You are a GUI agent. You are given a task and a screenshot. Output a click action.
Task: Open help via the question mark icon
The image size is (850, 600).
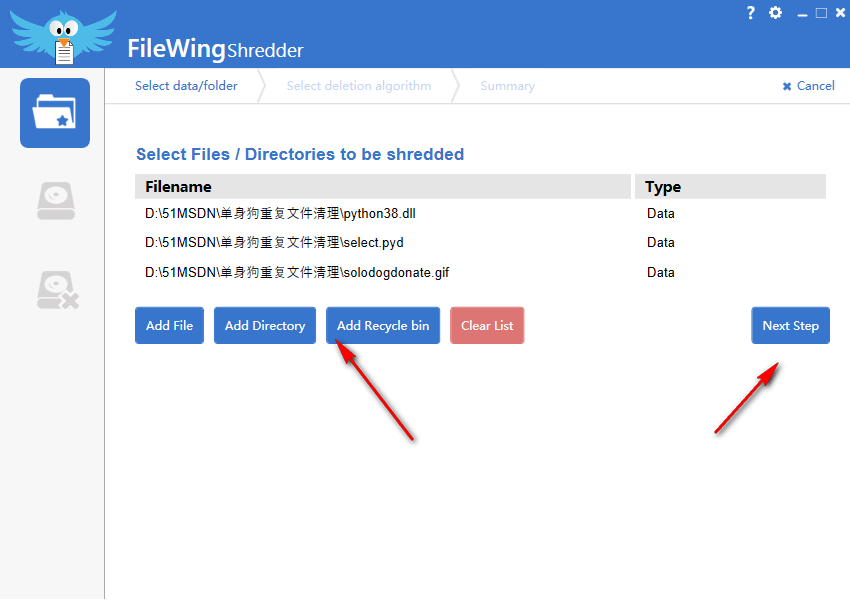coord(751,13)
